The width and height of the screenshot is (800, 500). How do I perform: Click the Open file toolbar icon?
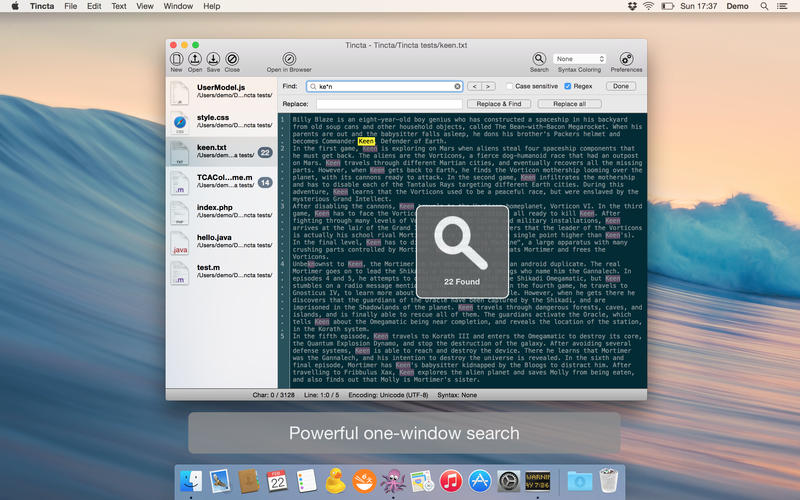coord(195,59)
